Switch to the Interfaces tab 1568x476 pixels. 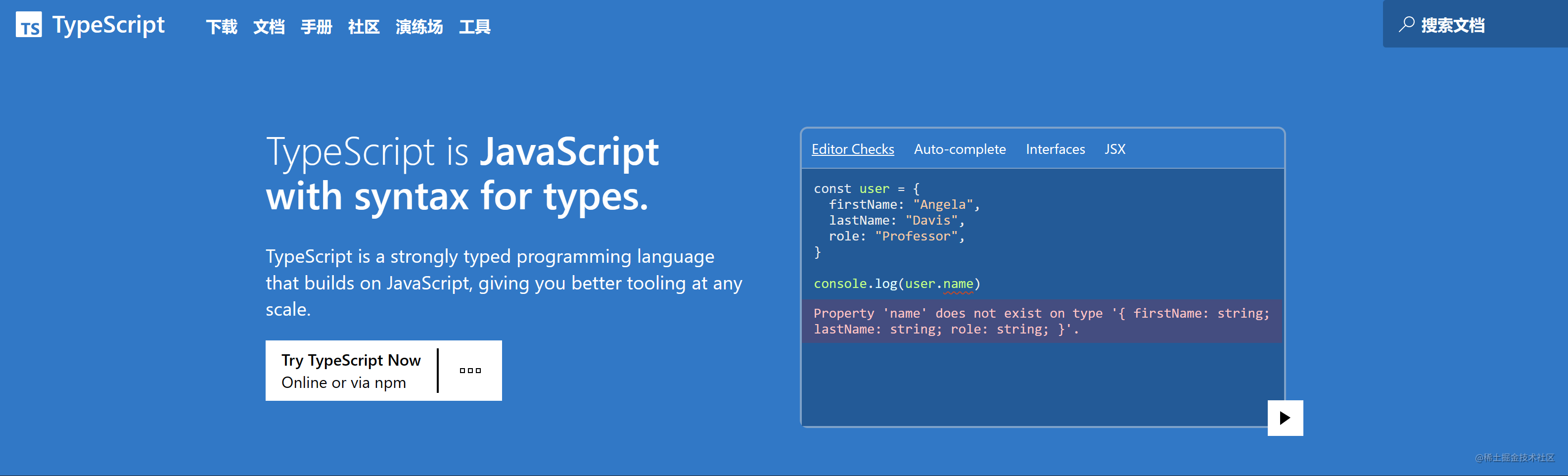click(x=1056, y=149)
